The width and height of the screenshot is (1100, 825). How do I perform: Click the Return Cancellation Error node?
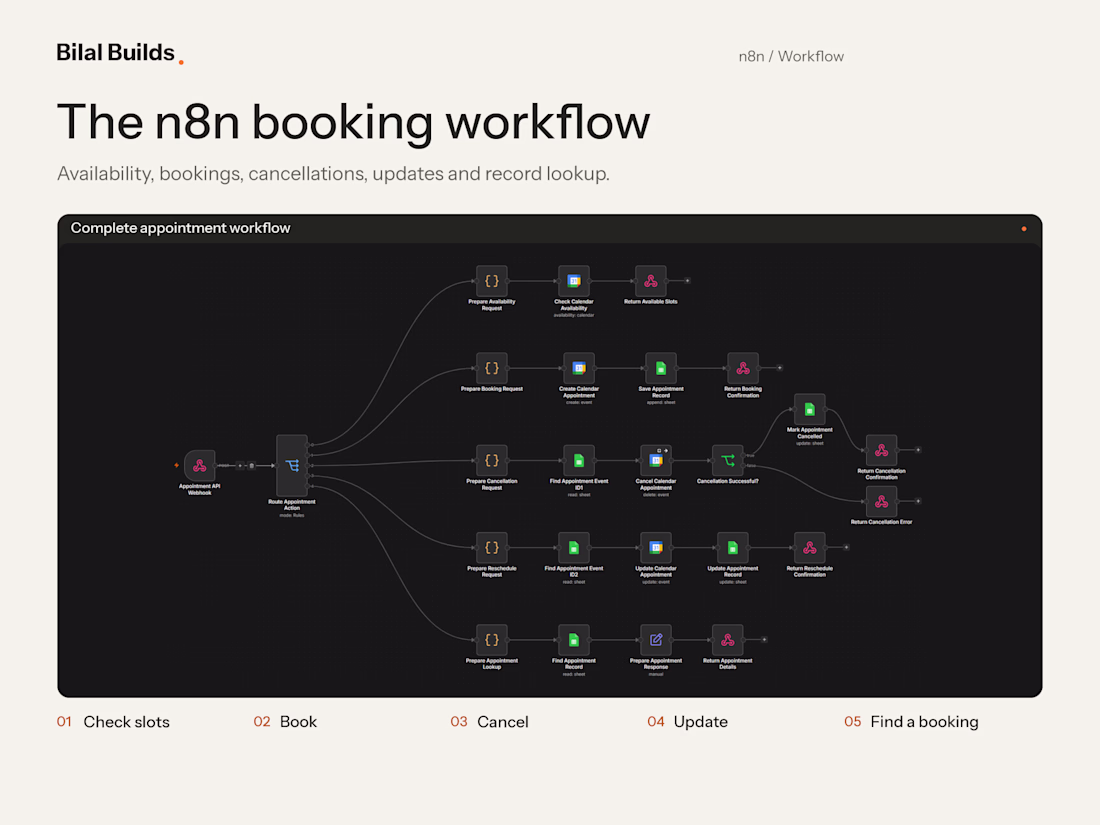pyautogui.click(x=881, y=501)
